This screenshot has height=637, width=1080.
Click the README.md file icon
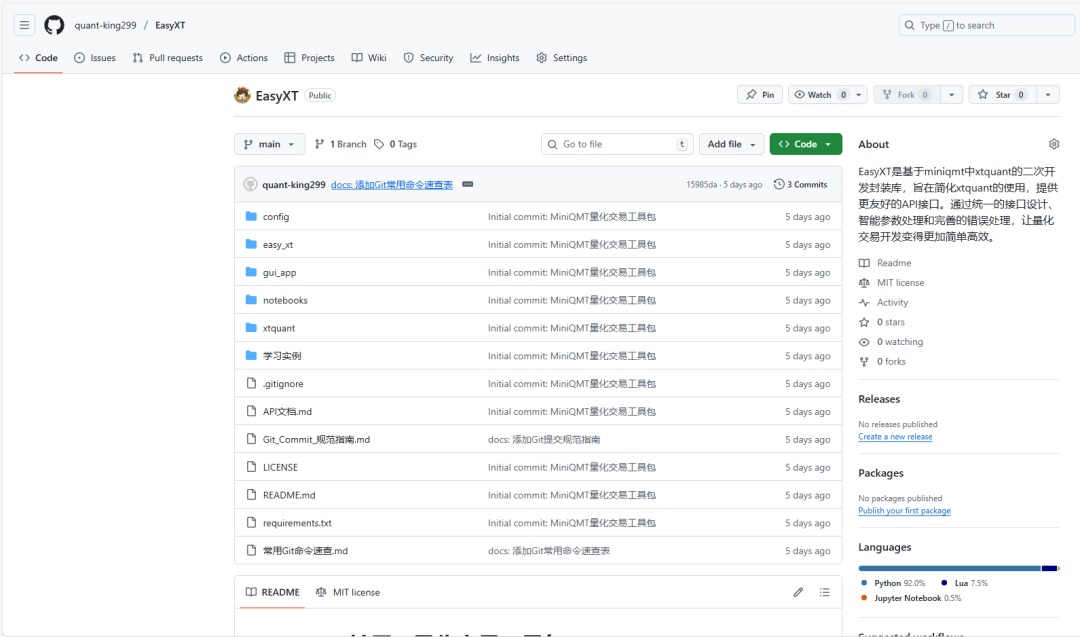[251, 494]
